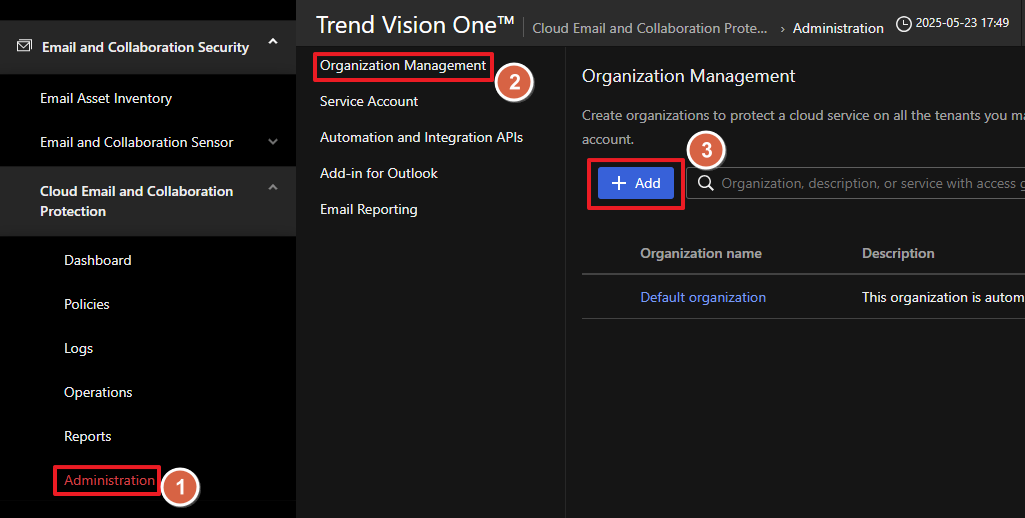This screenshot has height=518, width=1025.
Task: Open the Default organization link
Action: click(703, 297)
